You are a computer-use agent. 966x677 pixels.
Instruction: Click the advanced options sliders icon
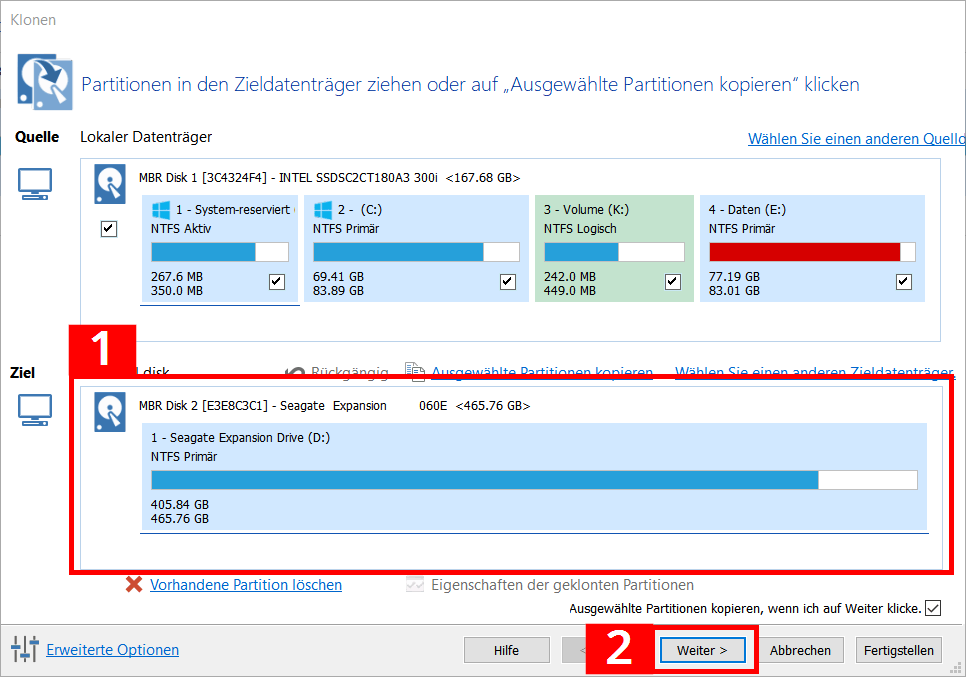point(25,650)
